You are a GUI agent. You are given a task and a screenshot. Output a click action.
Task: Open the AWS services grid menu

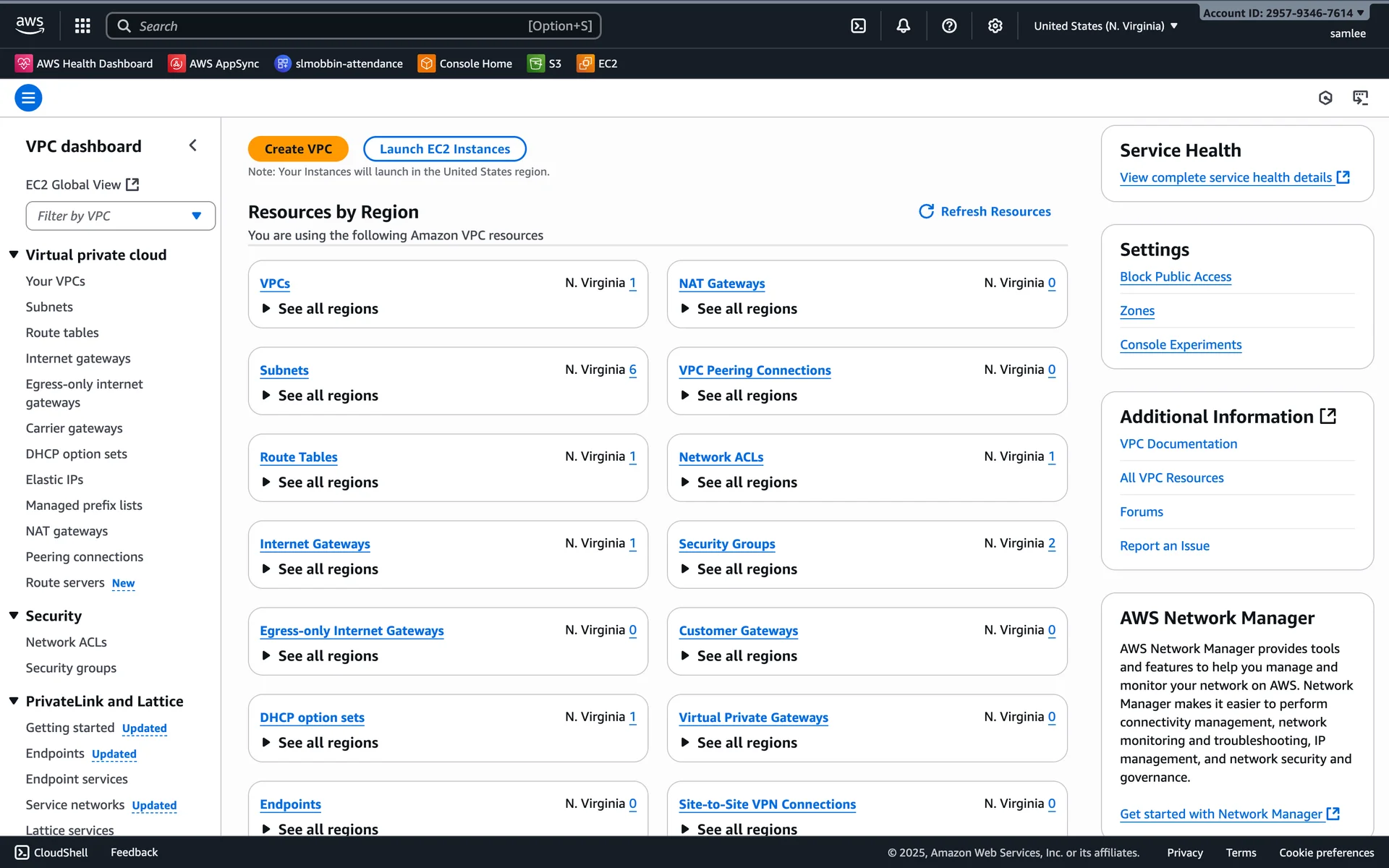coord(82,26)
